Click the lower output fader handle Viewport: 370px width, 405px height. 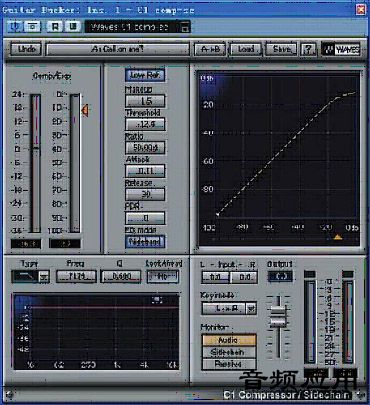tap(278, 322)
